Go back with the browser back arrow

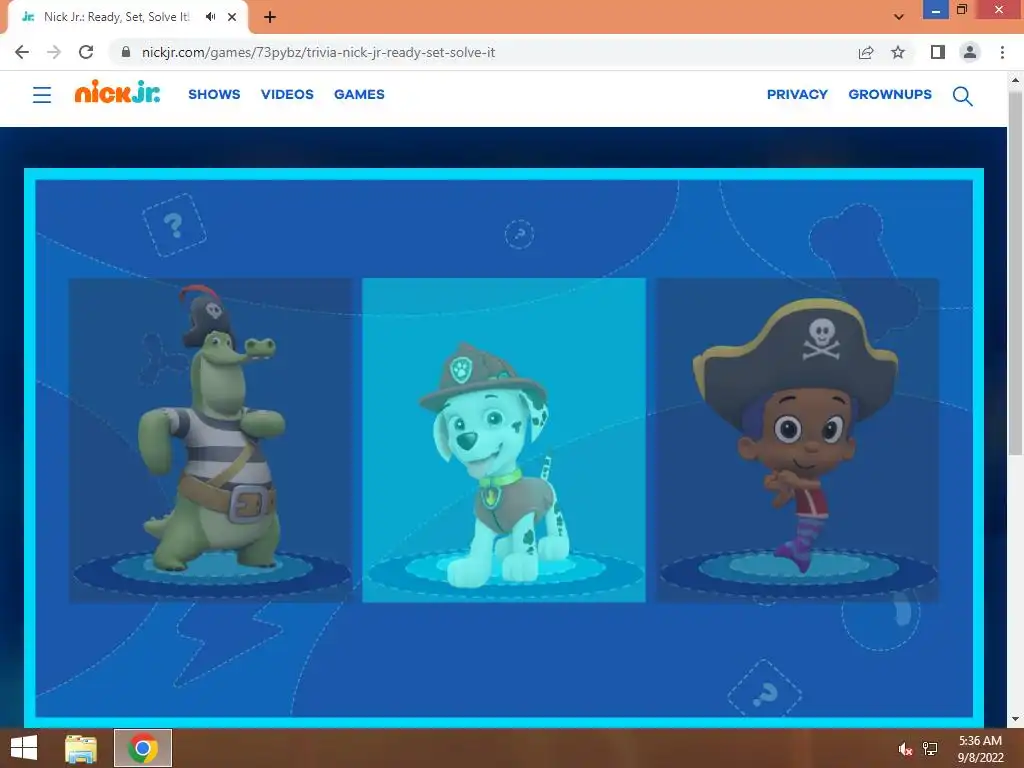coord(22,52)
